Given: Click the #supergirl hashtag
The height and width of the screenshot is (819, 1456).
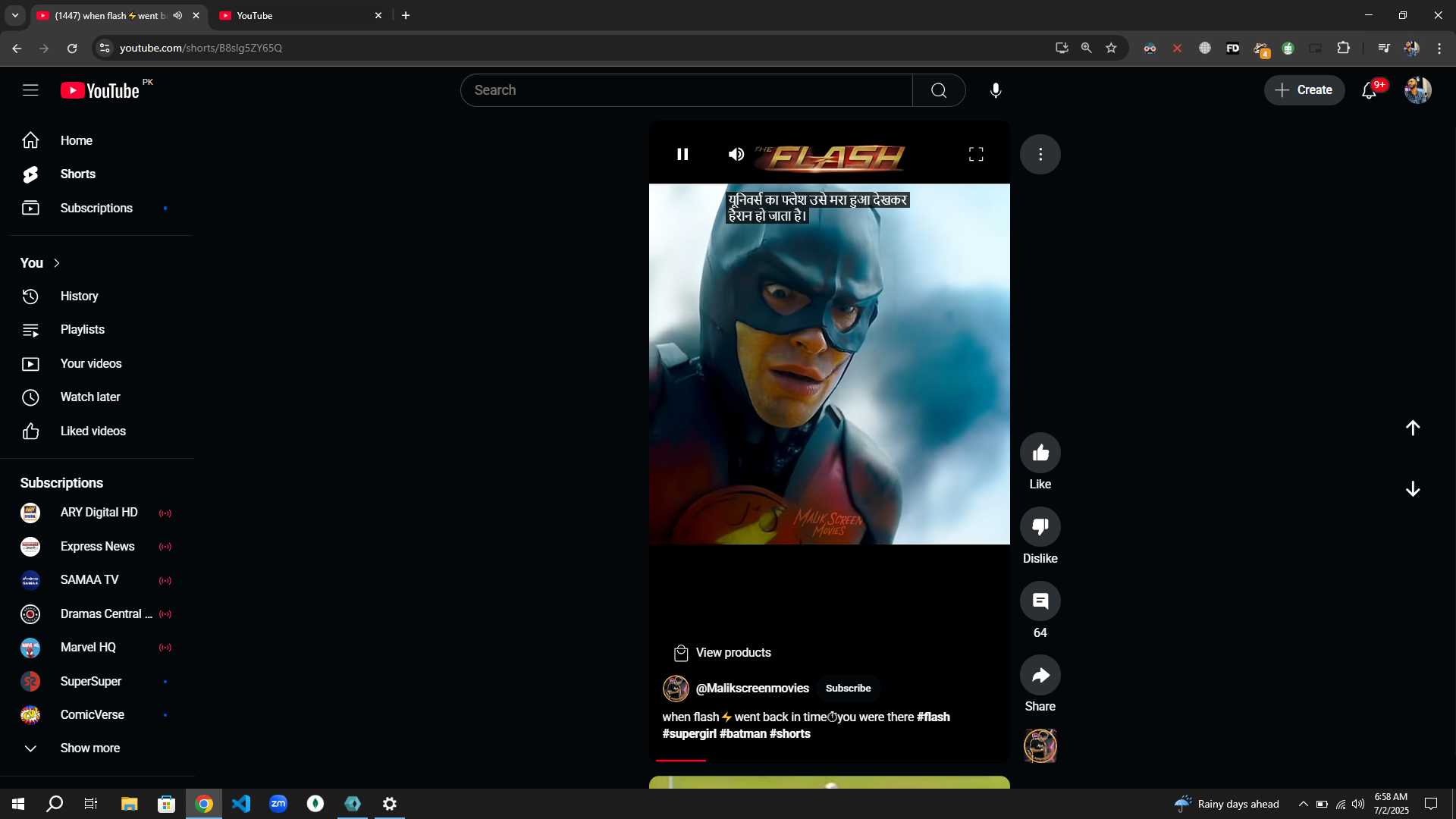Looking at the screenshot, I should pos(689,734).
